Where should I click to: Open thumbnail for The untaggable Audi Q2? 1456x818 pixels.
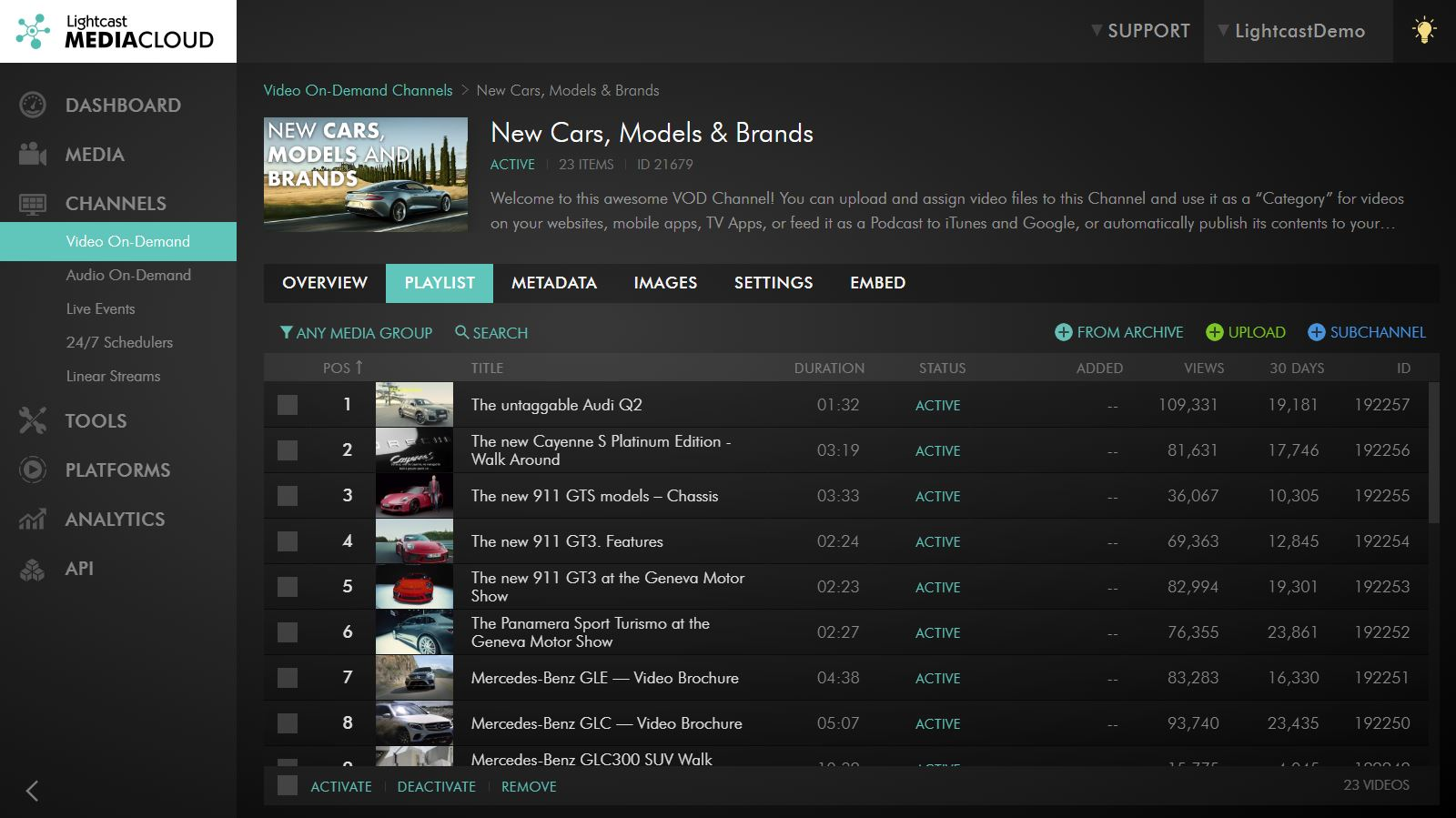[x=414, y=405]
